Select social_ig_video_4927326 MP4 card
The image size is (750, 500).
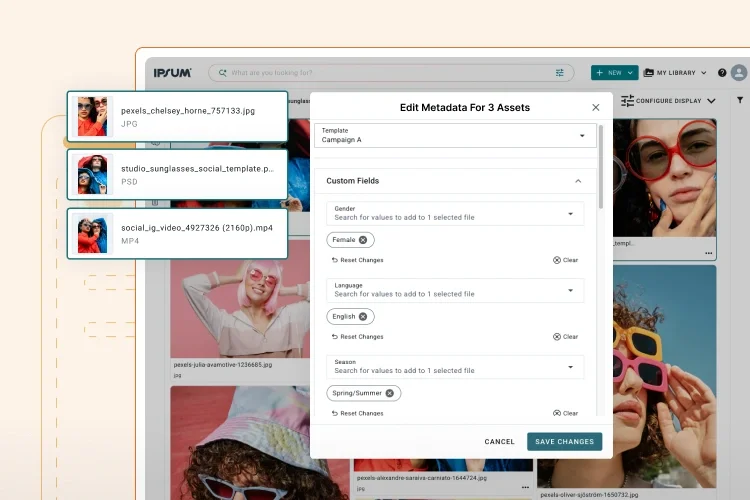point(177,233)
